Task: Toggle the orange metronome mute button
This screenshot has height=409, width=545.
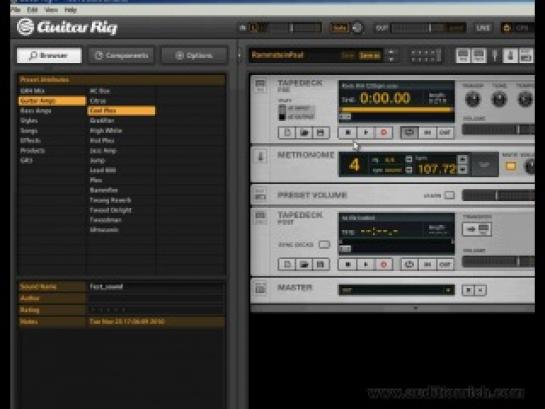Action: point(510,166)
